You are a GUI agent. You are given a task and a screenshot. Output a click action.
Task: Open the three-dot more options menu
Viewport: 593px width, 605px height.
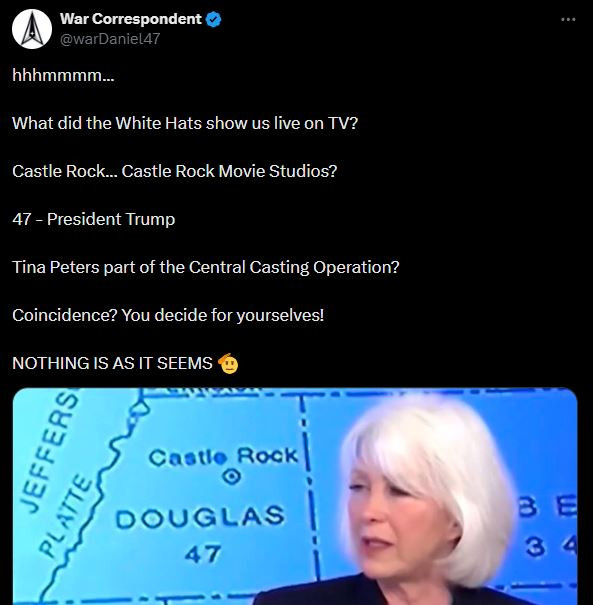pos(568,19)
